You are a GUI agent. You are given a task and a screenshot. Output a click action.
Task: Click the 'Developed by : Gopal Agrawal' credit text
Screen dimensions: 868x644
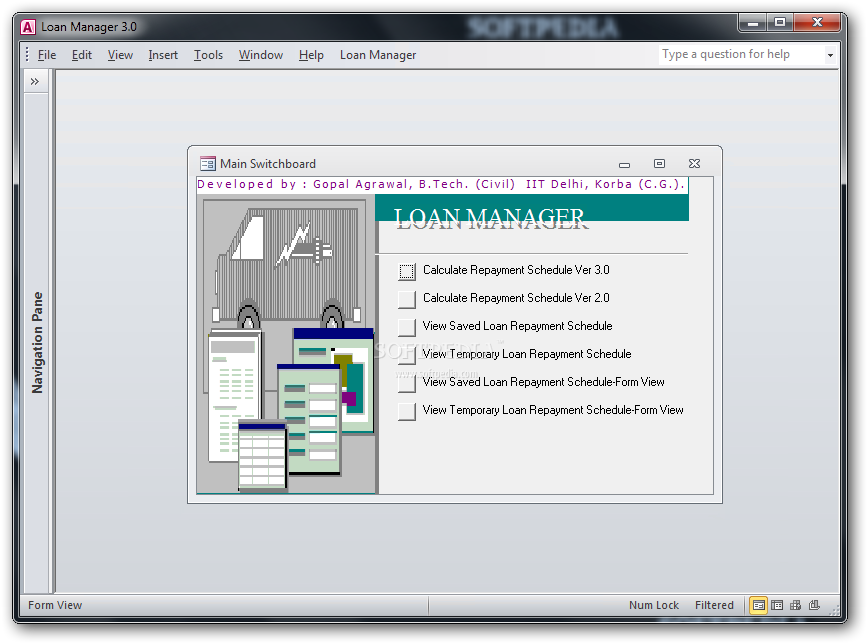pyautogui.click(x=441, y=184)
